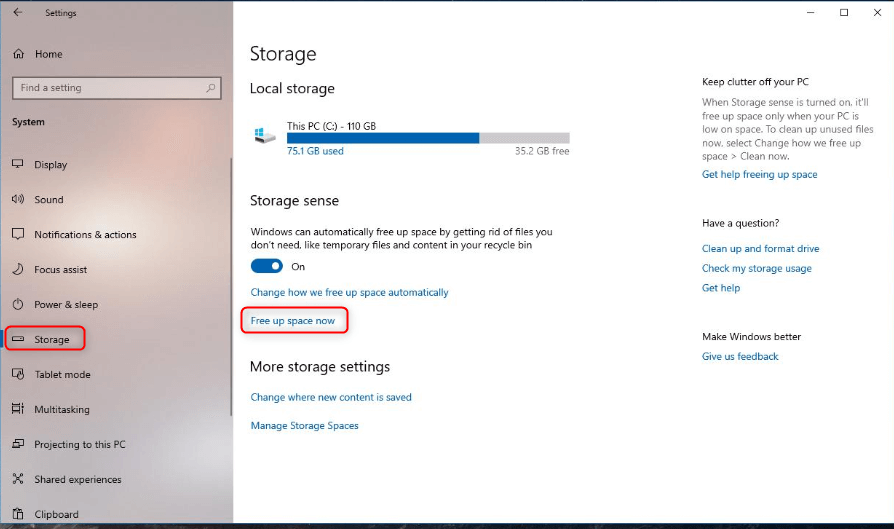
Task: Click the Multitasking icon in sidebar
Action: coord(17,410)
